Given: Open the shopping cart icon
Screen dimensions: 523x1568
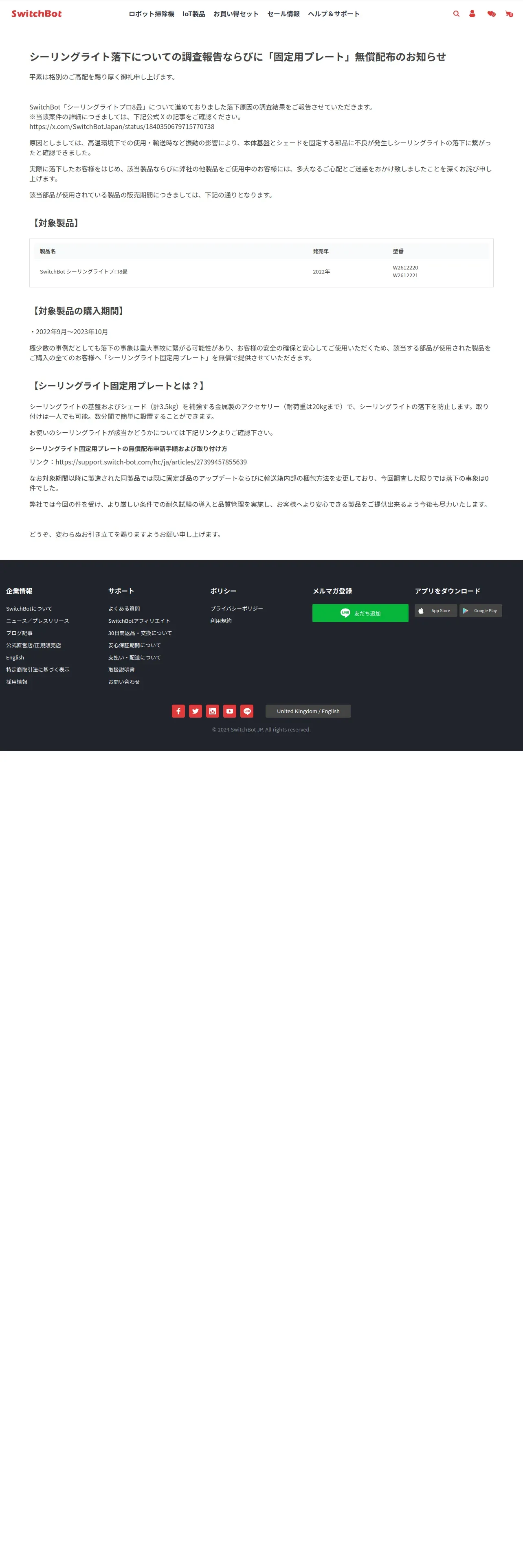Looking at the screenshot, I should click(x=508, y=13).
